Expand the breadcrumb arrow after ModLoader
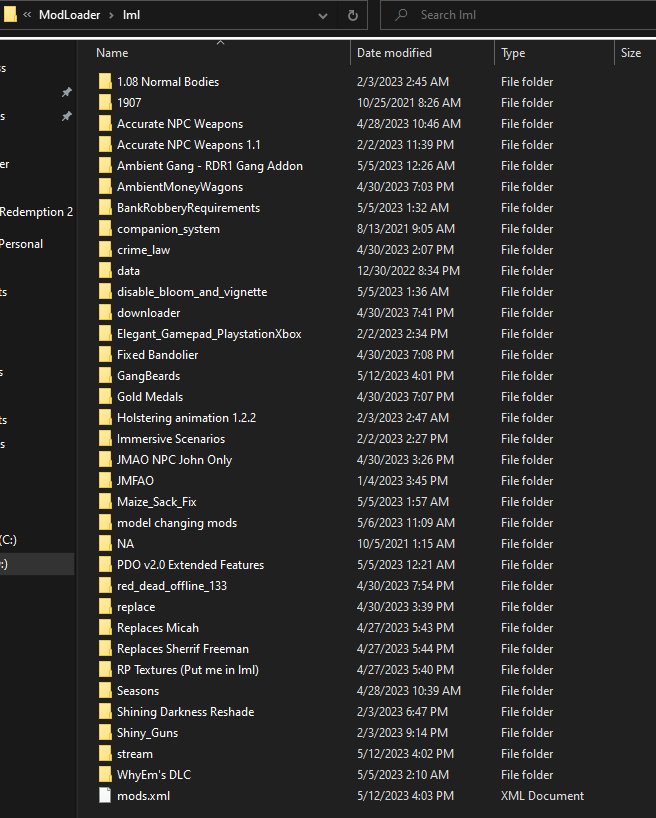 pos(111,15)
